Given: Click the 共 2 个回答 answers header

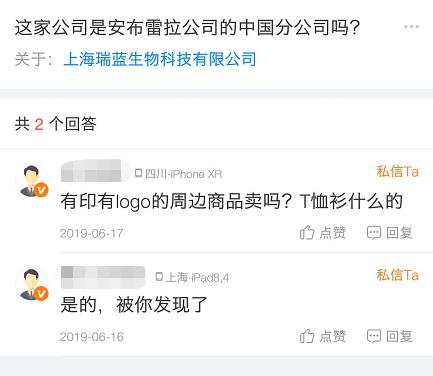Looking at the screenshot, I should coord(56,124).
